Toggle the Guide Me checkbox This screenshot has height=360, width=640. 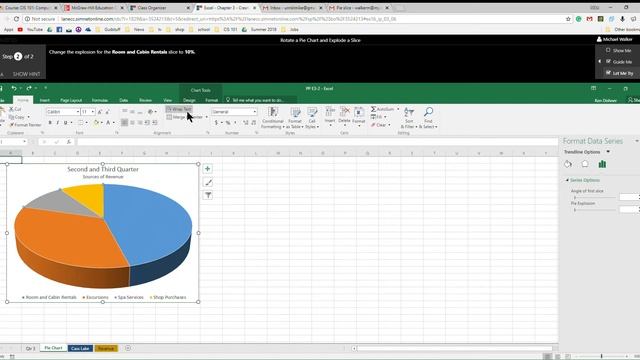608,62
